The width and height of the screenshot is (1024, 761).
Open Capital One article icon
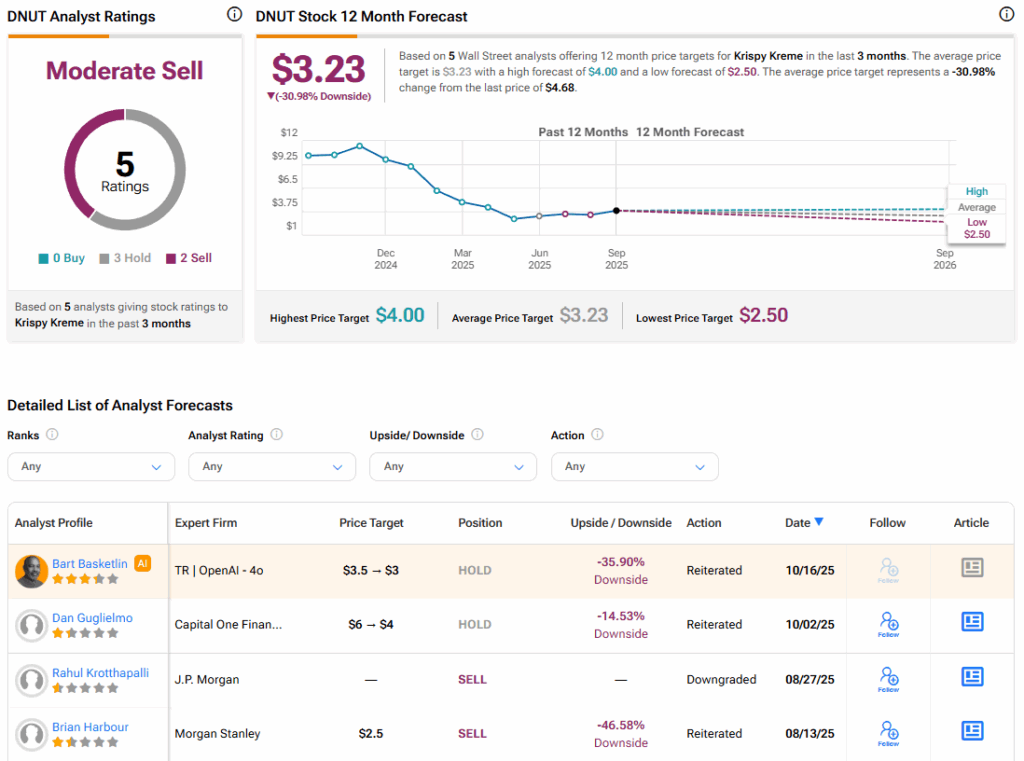pyautogui.click(x=971, y=622)
